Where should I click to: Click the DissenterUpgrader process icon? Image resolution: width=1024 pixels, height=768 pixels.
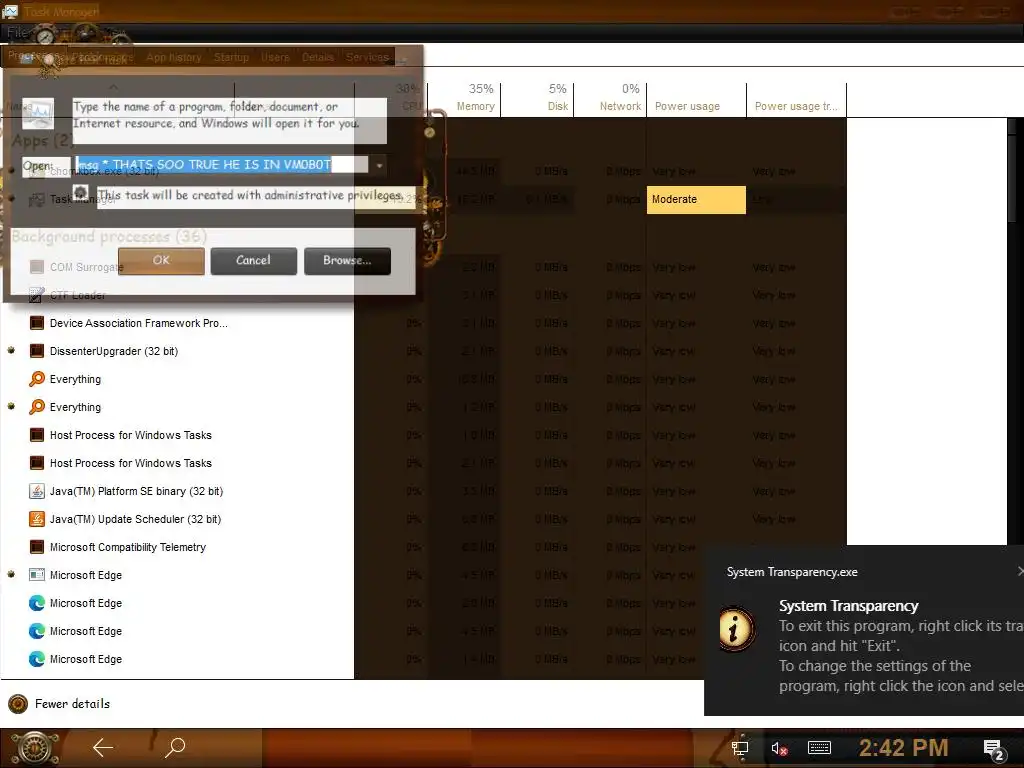pos(37,351)
